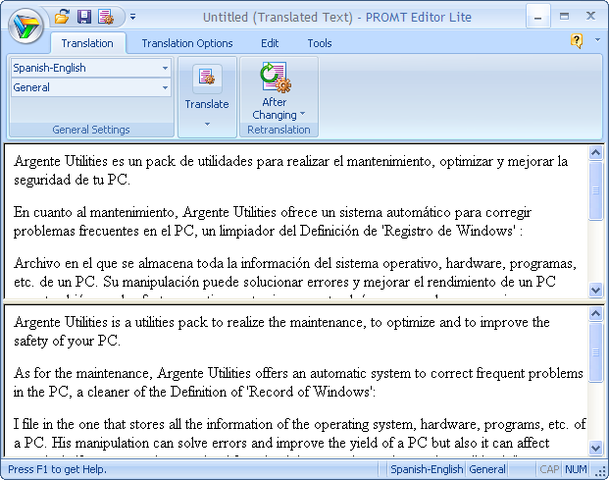Click the Spanish-English status bar entry
The height and width of the screenshot is (480, 609).
[426, 469]
